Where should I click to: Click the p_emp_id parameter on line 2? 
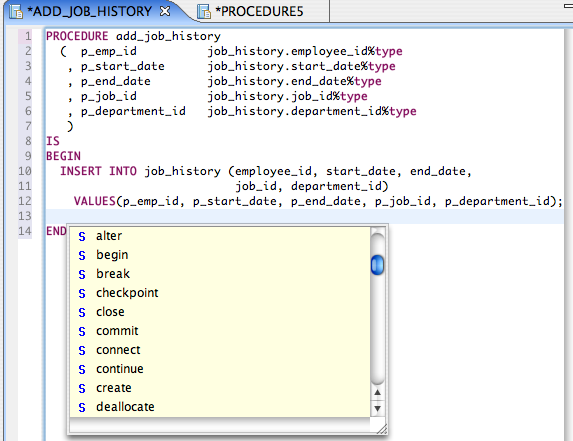click(109, 52)
